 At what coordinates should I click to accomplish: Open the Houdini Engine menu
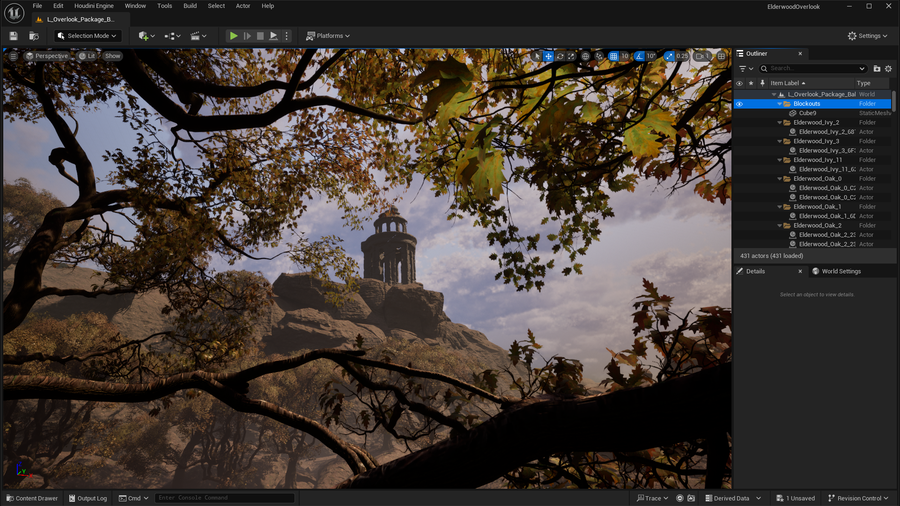pyautogui.click(x=94, y=6)
